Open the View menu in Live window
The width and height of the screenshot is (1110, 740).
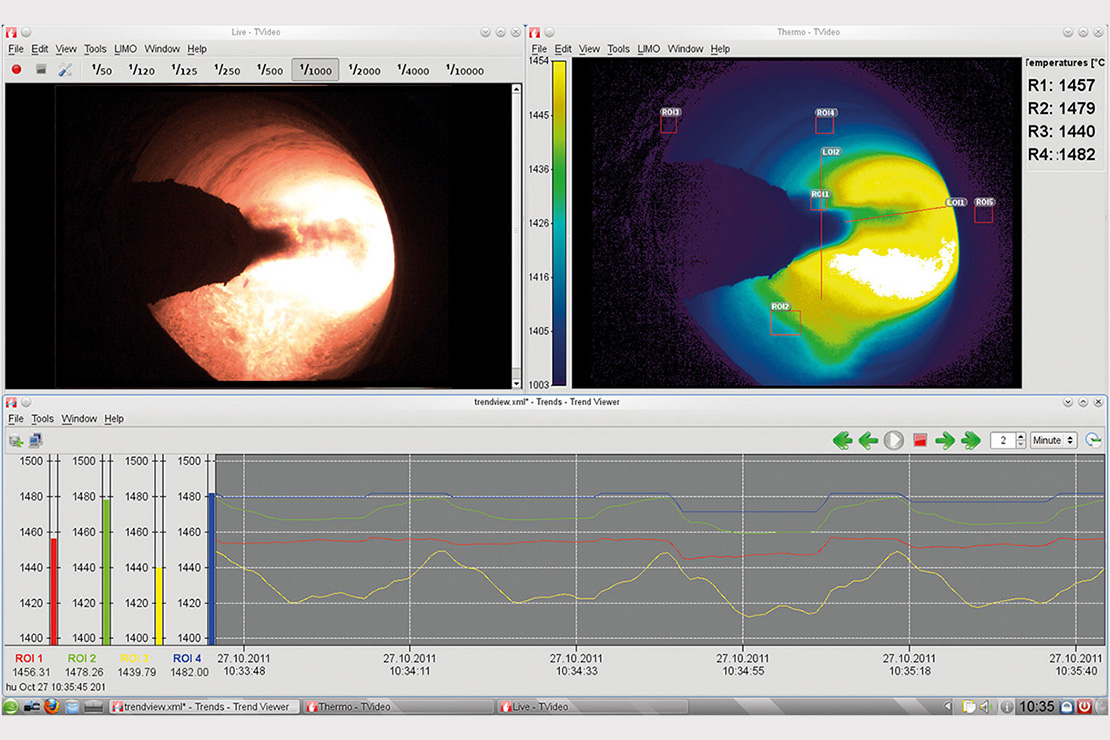(66, 49)
